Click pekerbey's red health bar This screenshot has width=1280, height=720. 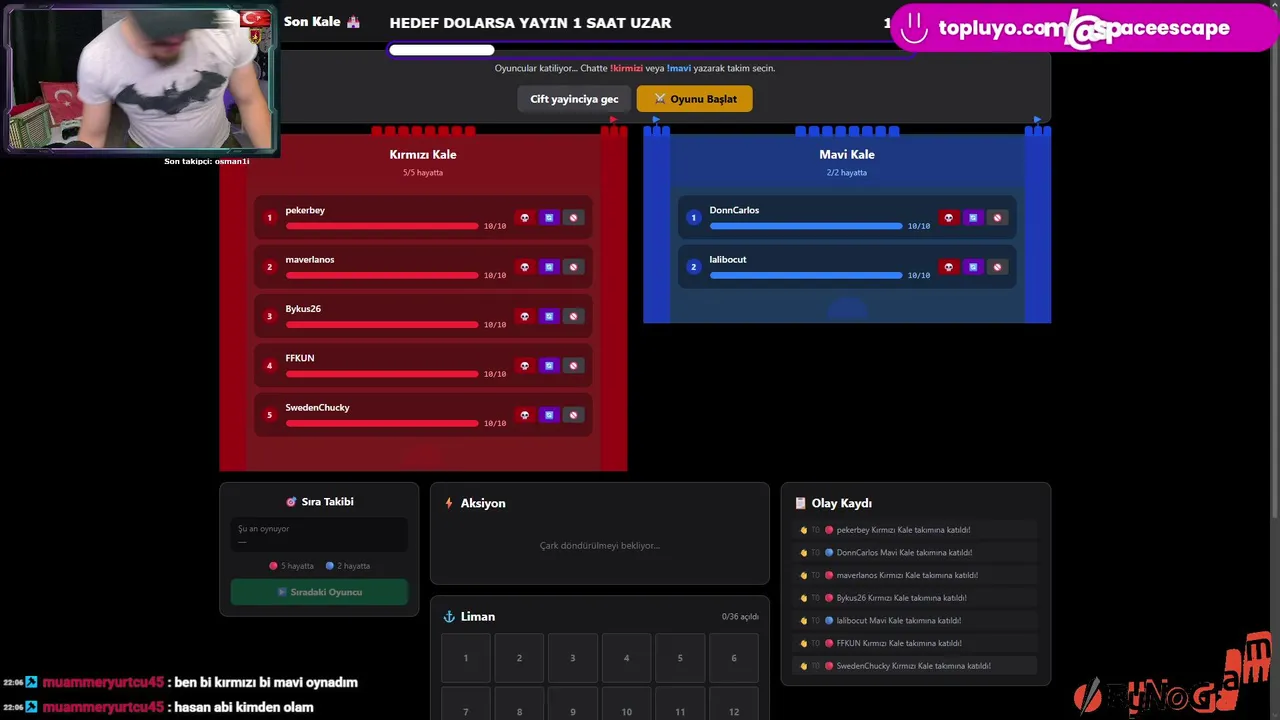point(382,226)
